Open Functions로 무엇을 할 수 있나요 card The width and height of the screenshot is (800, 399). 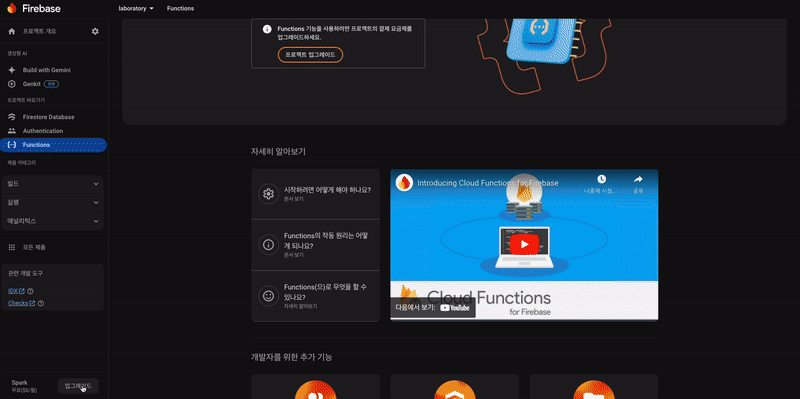pyautogui.click(x=315, y=296)
